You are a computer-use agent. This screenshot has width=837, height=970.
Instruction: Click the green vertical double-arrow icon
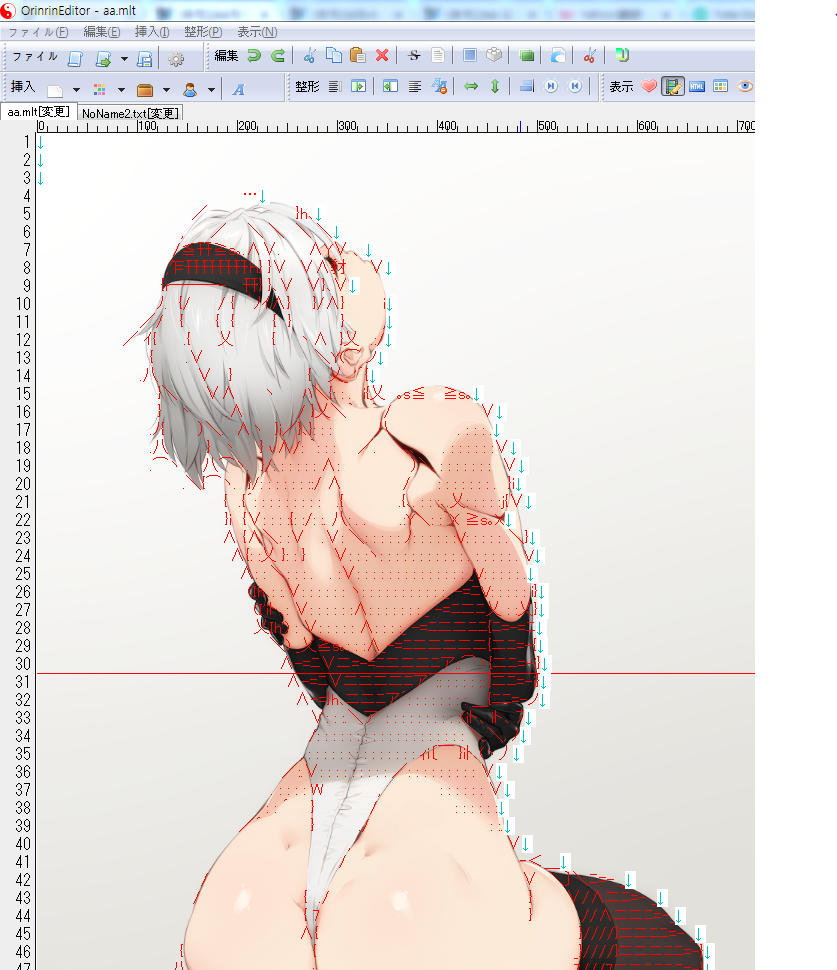point(494,87)
